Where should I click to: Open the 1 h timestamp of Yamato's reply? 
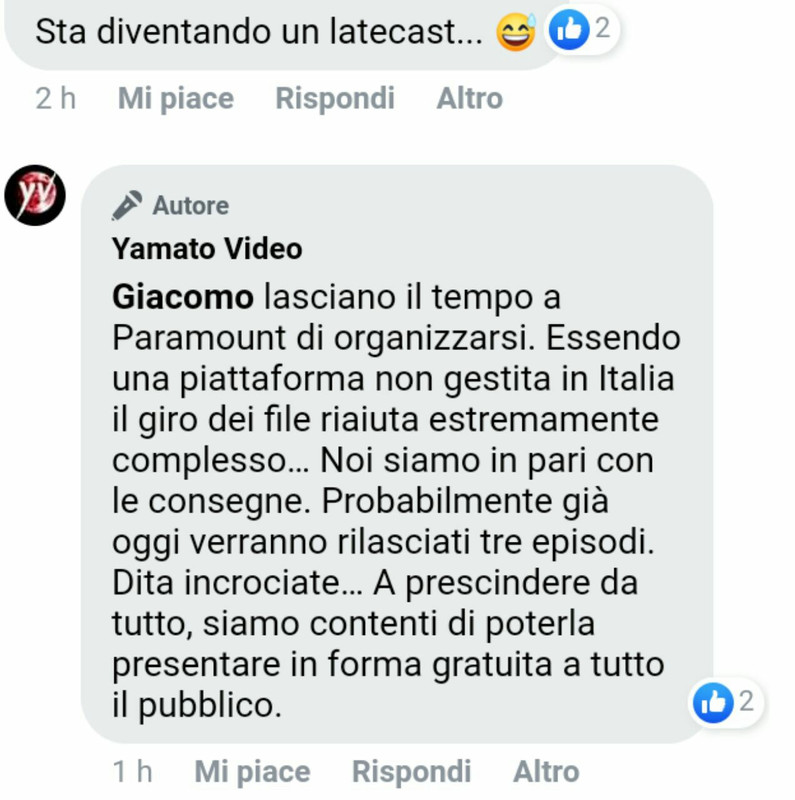(132, 771)
